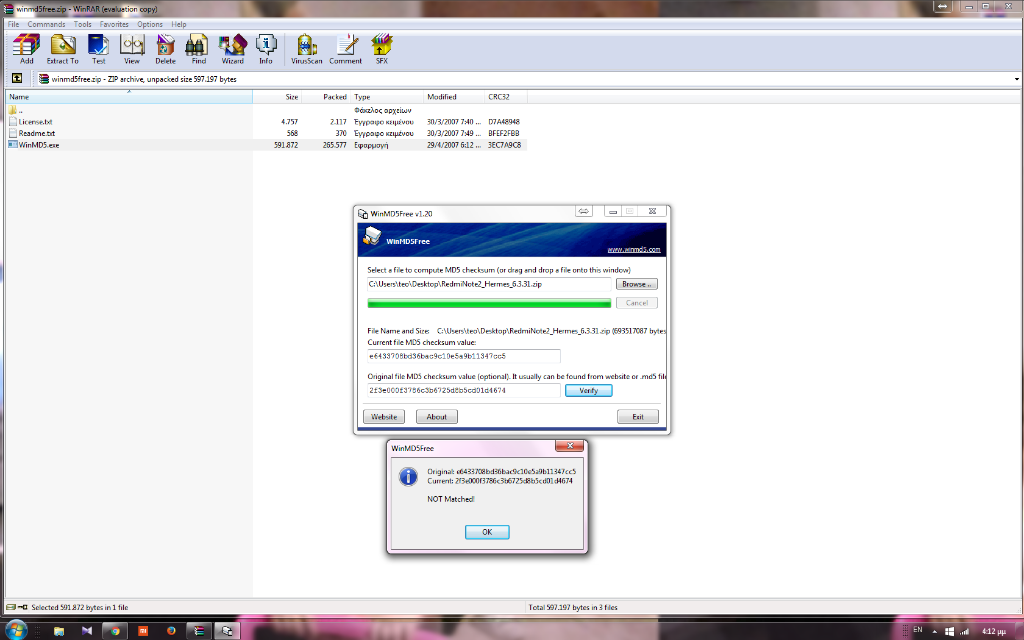Click the Delete toolbar icon
1024x640 pixels.
[165, 50]
